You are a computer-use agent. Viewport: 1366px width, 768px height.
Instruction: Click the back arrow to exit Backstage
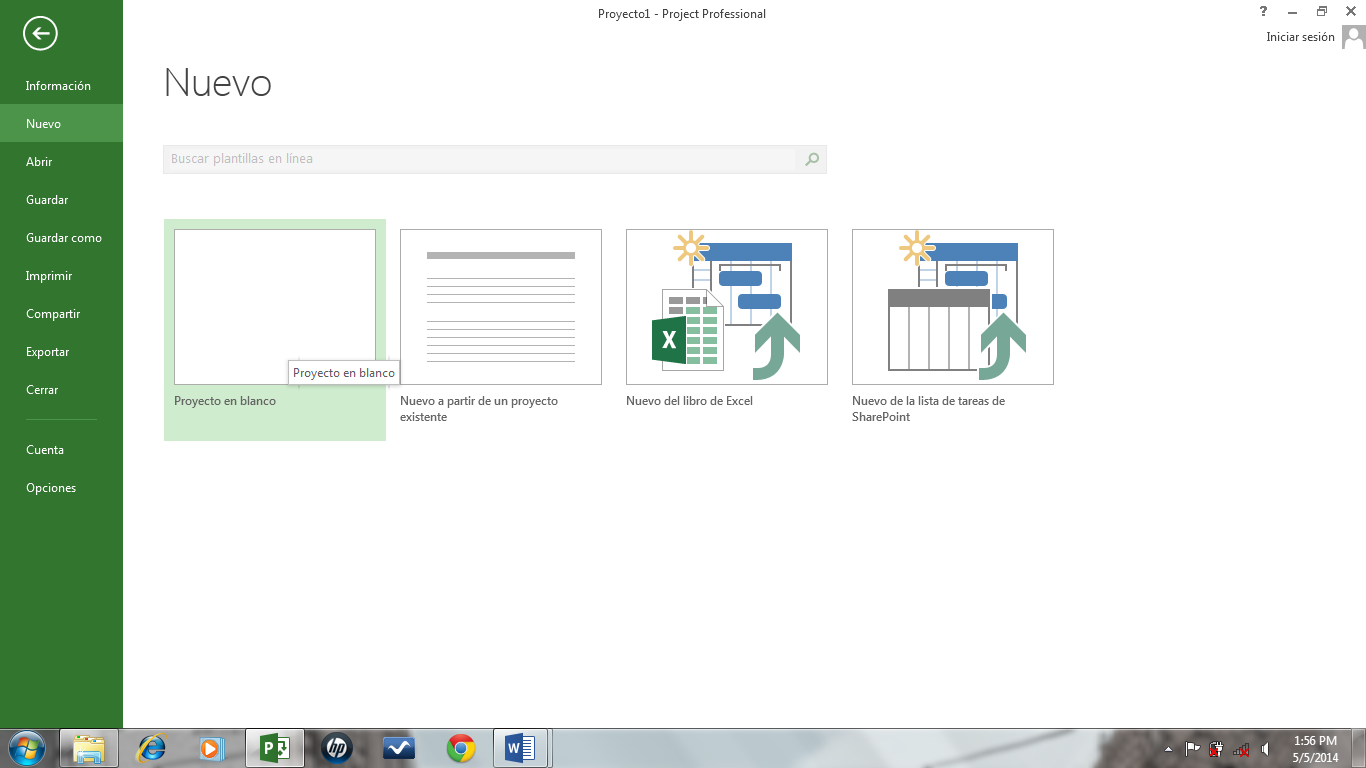click(x=40, y=34)
